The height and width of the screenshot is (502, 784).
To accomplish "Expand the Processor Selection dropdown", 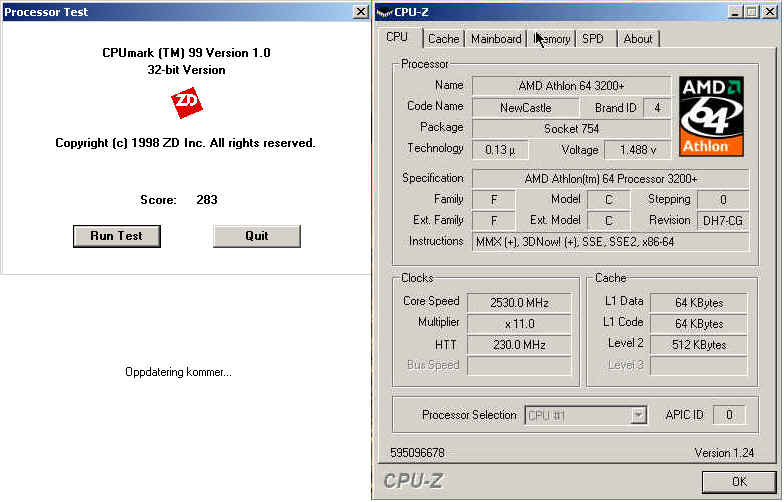I will pyautogui.click(x=638, y=415).
